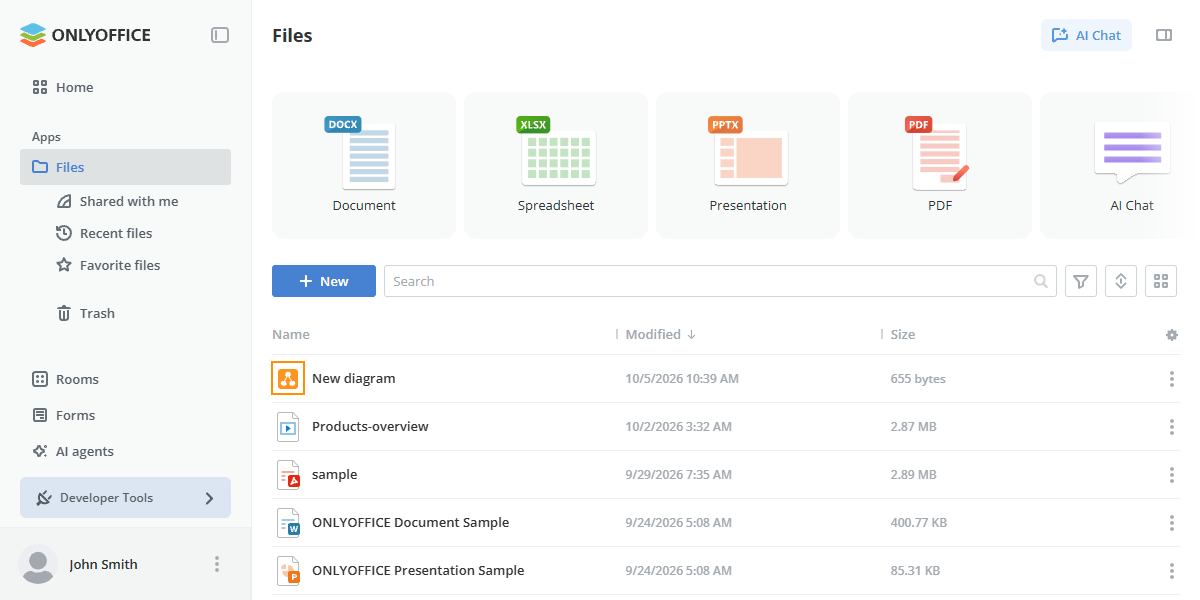Open Shared with me section
Screen dimensions: 1200x600
[x=129, y=201]
